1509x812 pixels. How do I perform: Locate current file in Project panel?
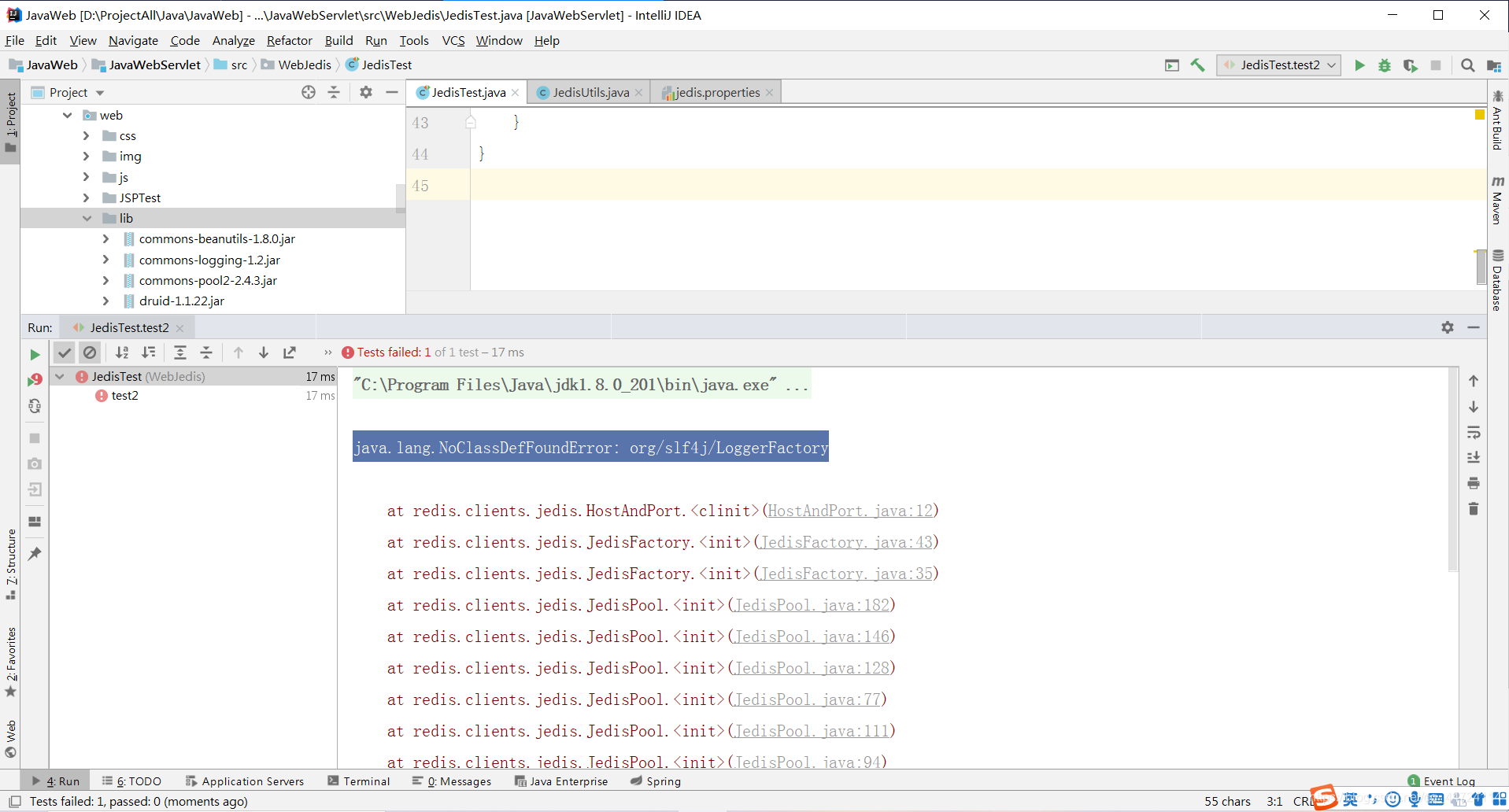[309, 92]
